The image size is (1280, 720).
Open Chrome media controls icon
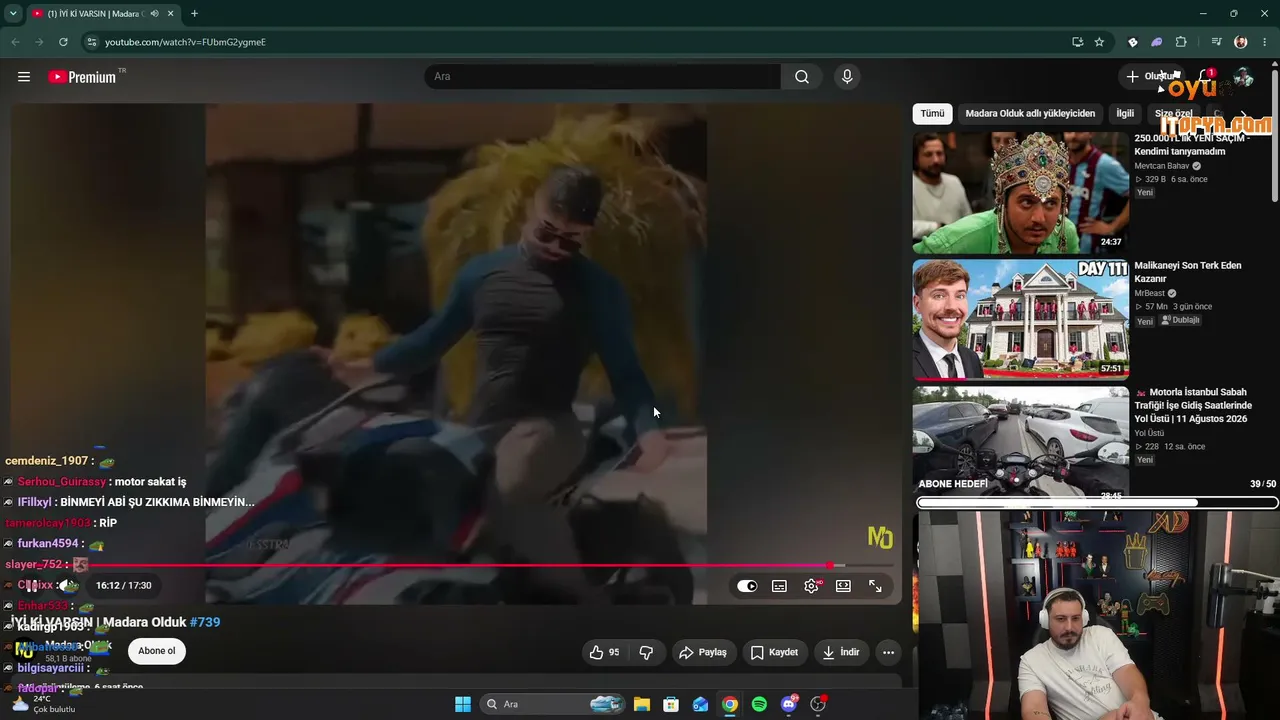pyautogui.click(x=1216, y=42)
